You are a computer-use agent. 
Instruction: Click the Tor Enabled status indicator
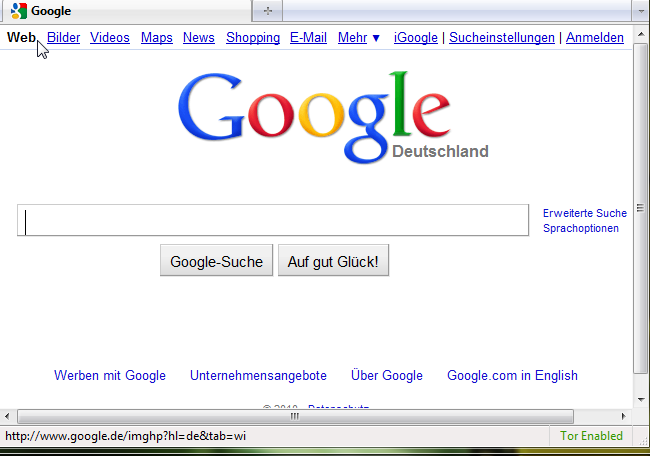tap(592, 436)
